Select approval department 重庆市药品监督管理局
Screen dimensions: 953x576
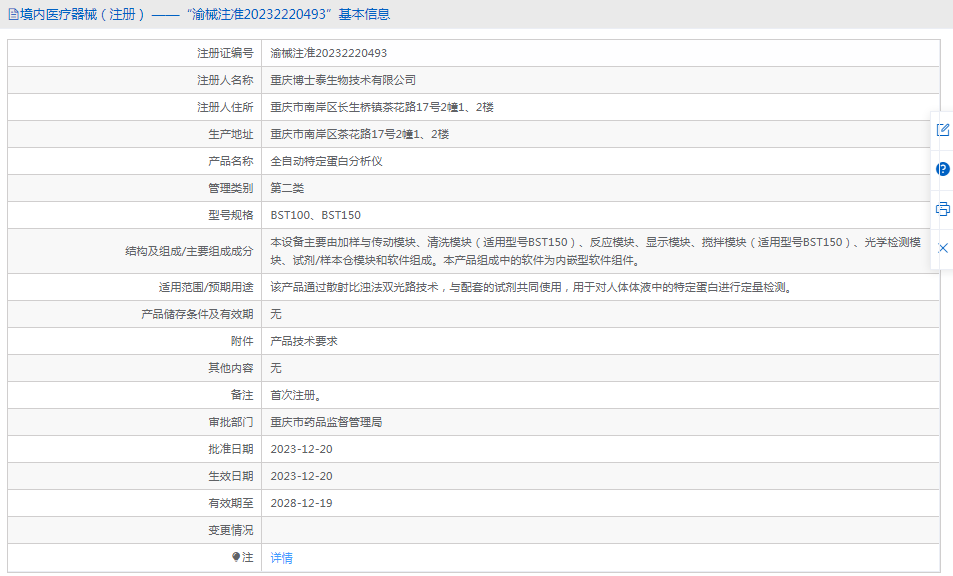pyautogui.click(x=326, y=422)
